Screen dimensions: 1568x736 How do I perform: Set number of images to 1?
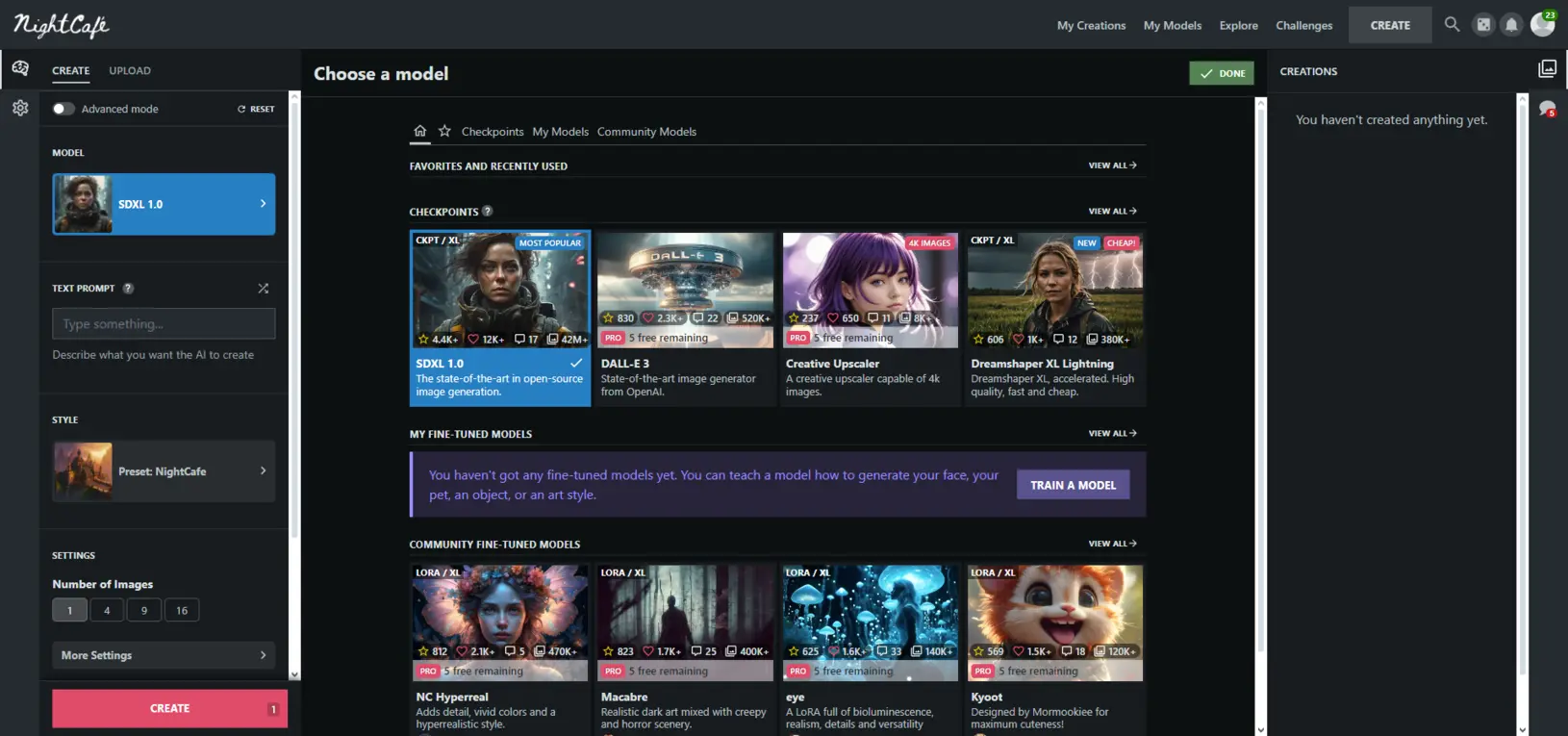pos(69,610)
